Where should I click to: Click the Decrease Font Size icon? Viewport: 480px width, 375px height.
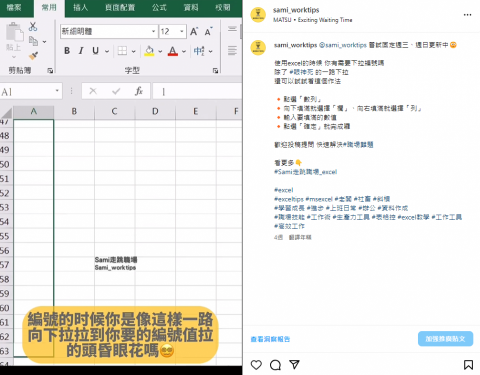(209, 31)
